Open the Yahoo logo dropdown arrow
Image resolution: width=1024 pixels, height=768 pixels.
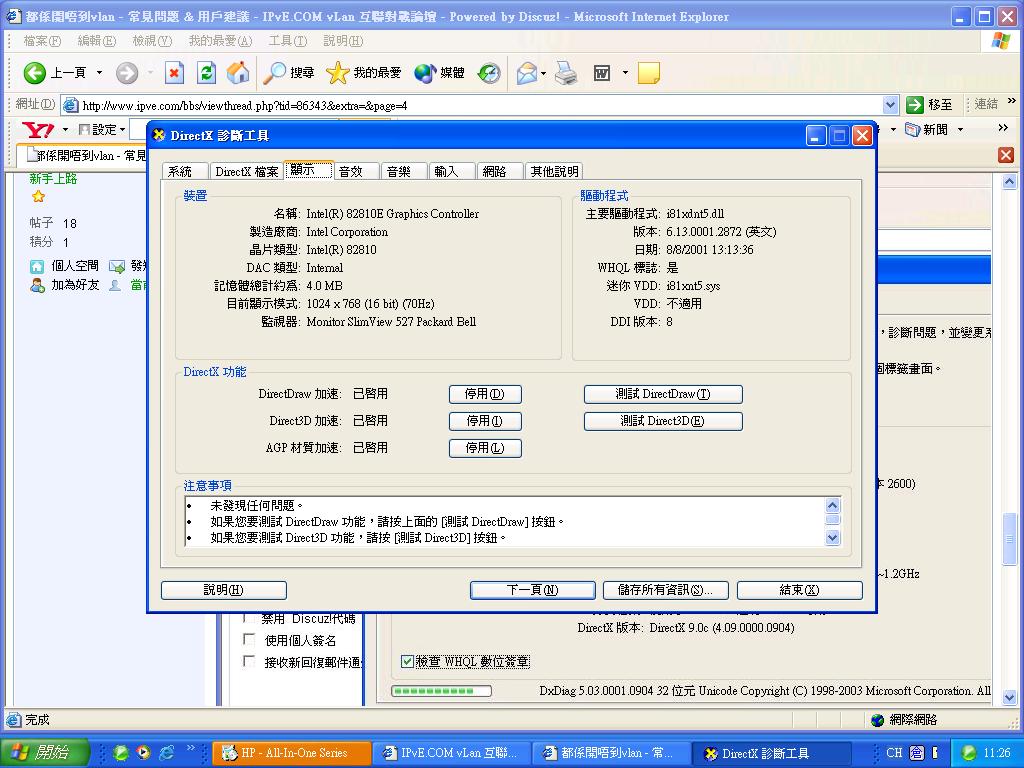point(65,130)
